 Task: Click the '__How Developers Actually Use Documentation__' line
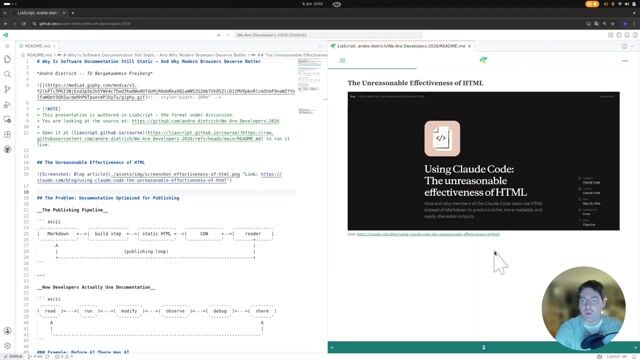(x=96, y=287)
